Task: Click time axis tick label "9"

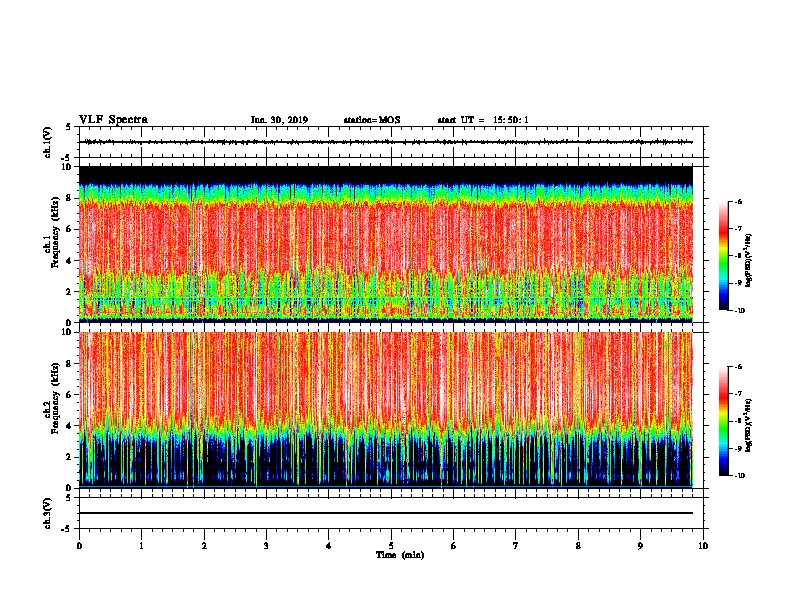Action: coord(640,546)
